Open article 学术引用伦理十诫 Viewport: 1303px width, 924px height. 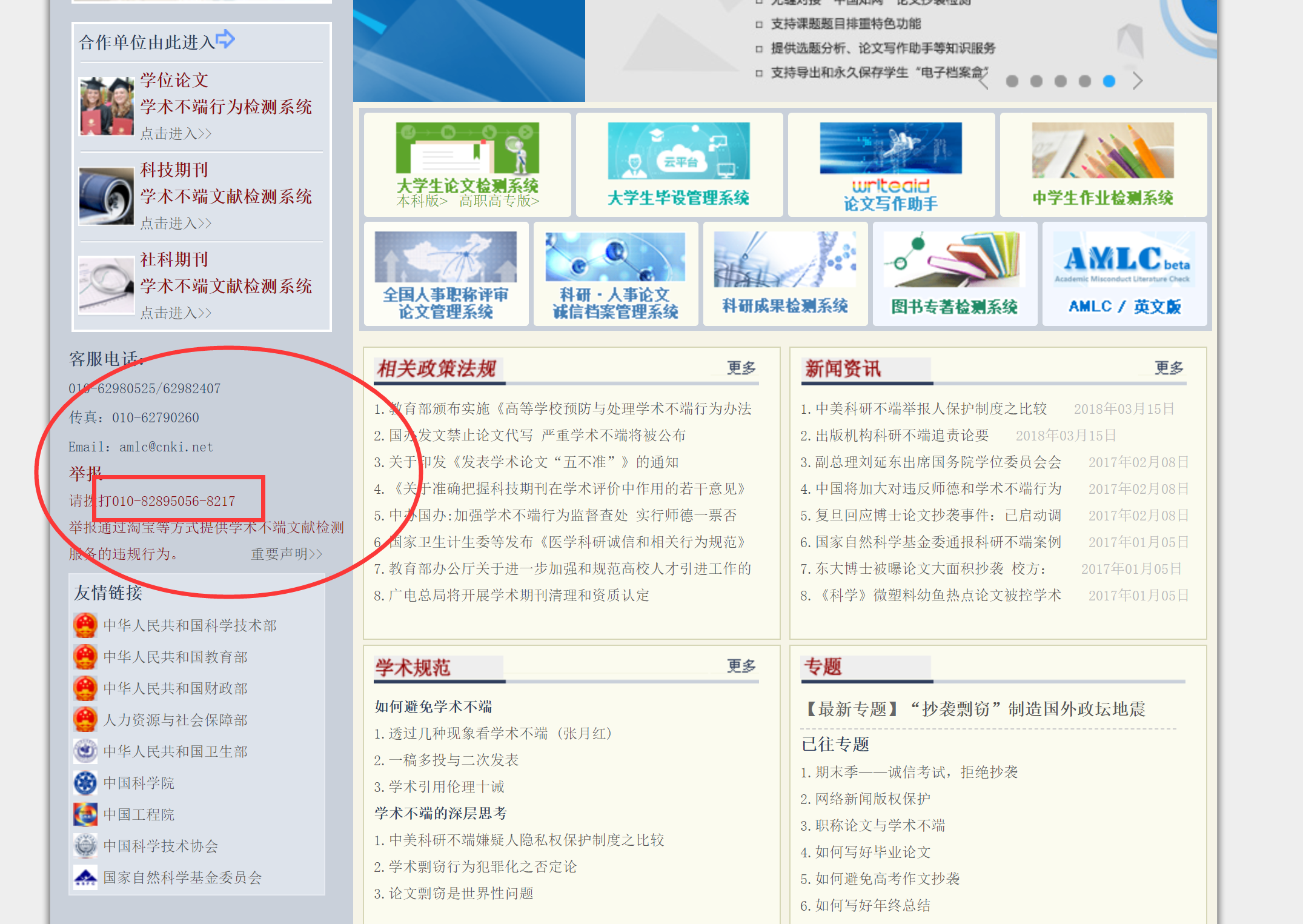[x=446, y=787]
